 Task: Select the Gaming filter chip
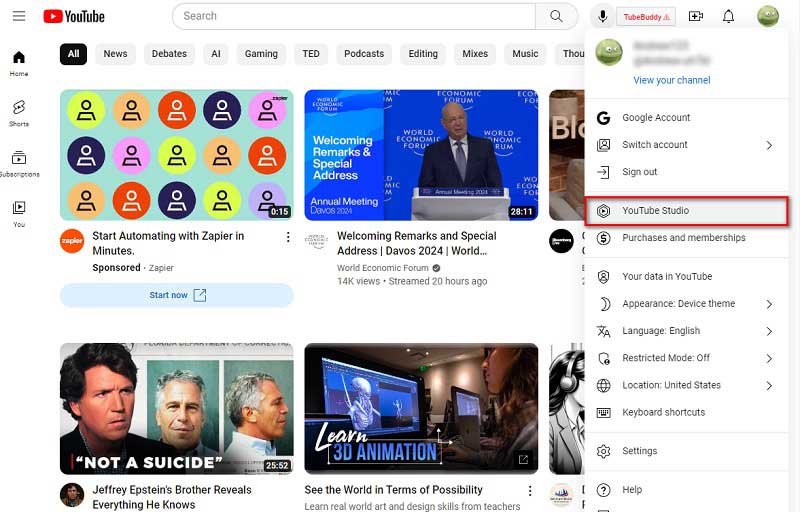point(261,54)
